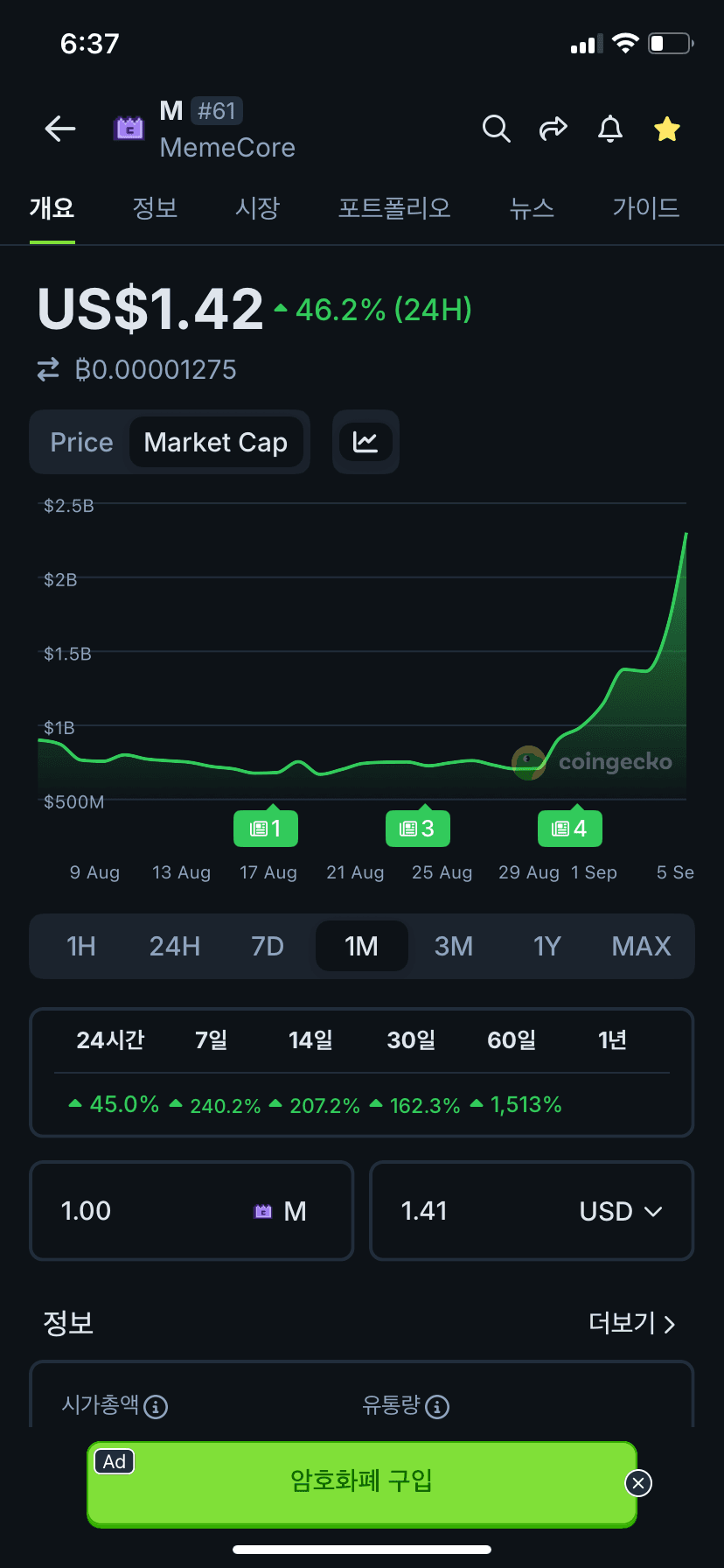Image resolution: width=724 pixels, height=1568 pixels.
Task: Expand 정보 section via 더보기
Action: pos(631,1323)
